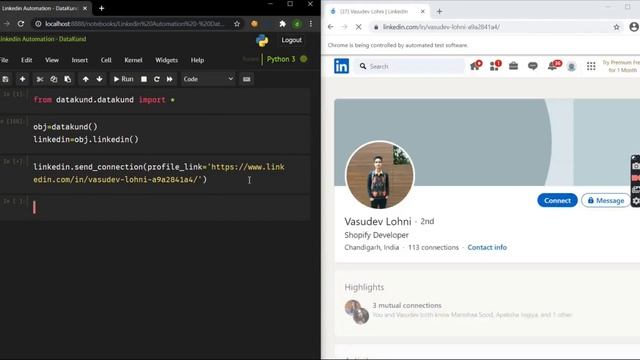Viewport: 640px width, 360px height.
Task: Select the Vasudev Lohni LinkedIn tab
Action: click(x=373, y=11)
